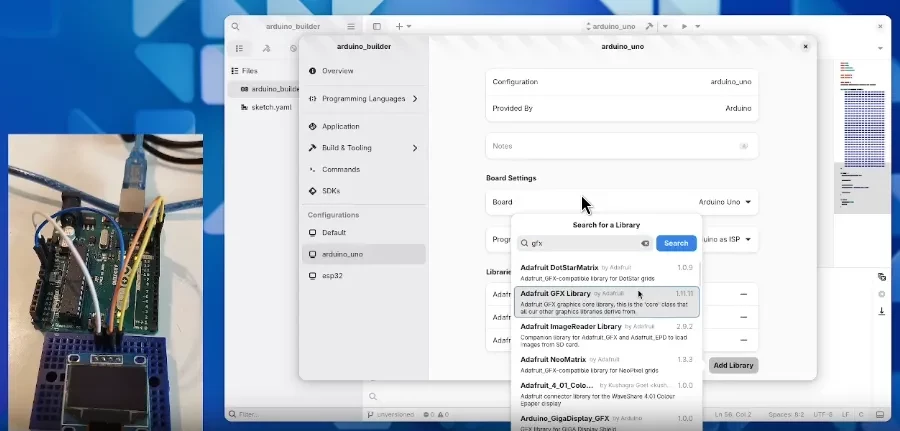This screenshot has height=431, width=900.
Task: Click the search magnifier icon in header
Action: click(x=235, y=26)
